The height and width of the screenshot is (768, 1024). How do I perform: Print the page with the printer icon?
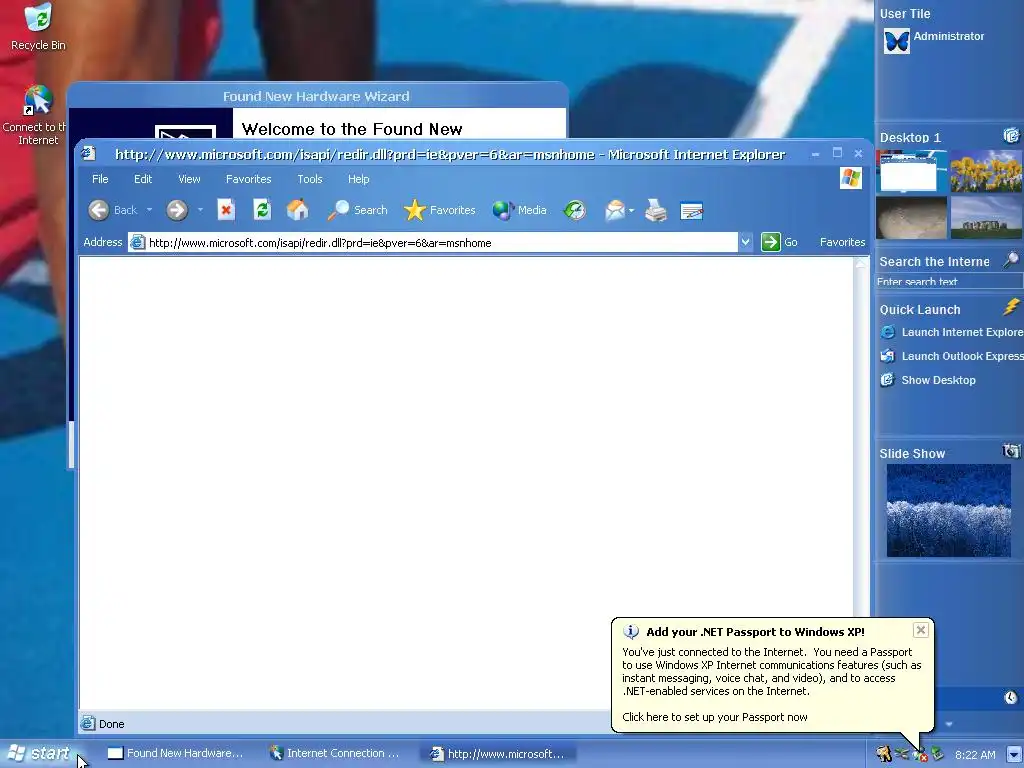656,210
